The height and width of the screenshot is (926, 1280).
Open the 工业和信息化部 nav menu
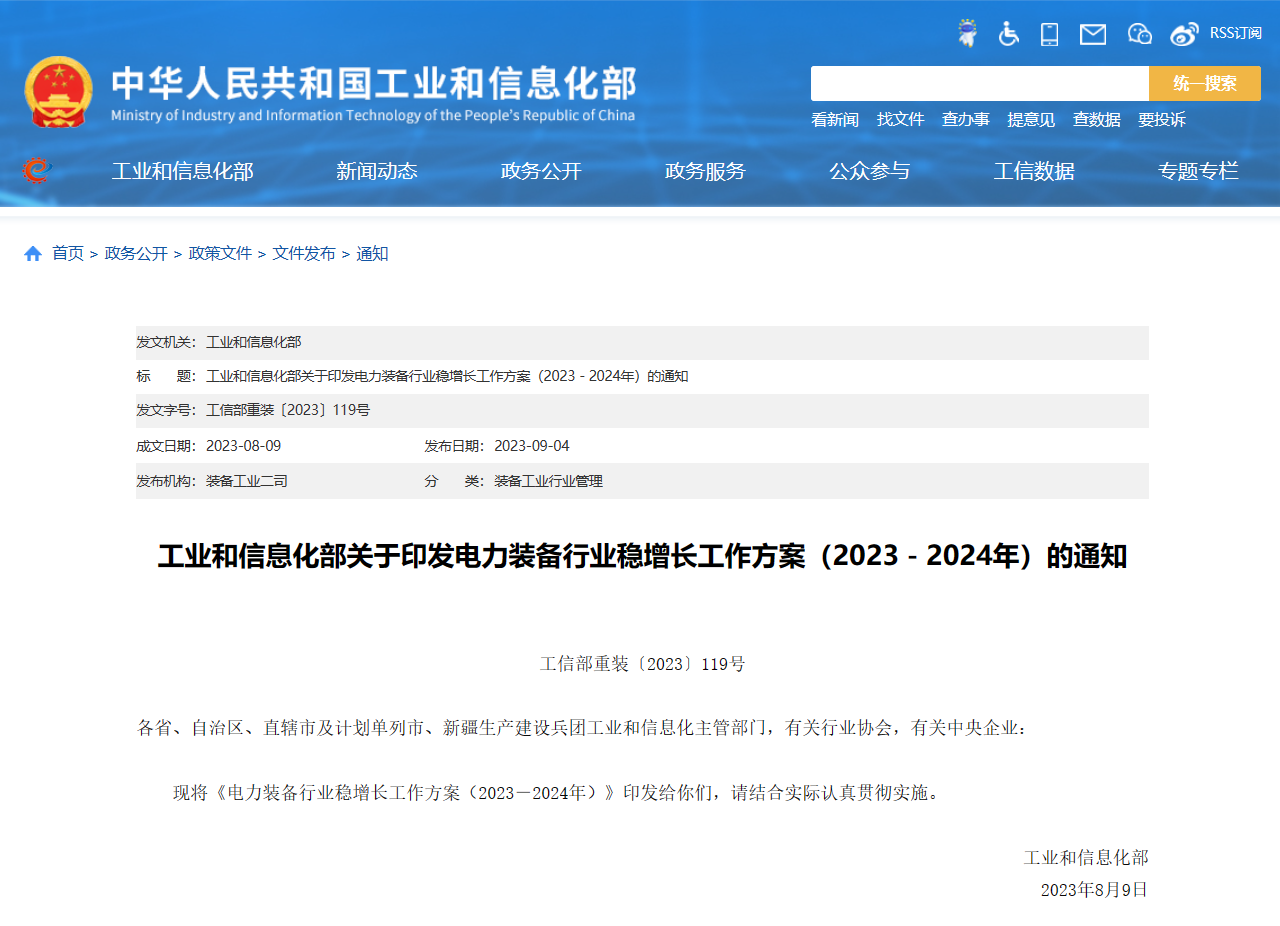click(x=182, y=171)
